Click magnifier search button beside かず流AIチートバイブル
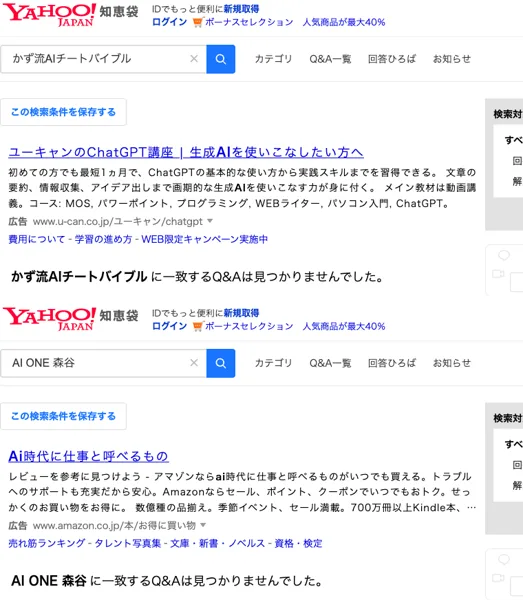Image resolution: width=523 pixels, height=600 pixels. 221,59
